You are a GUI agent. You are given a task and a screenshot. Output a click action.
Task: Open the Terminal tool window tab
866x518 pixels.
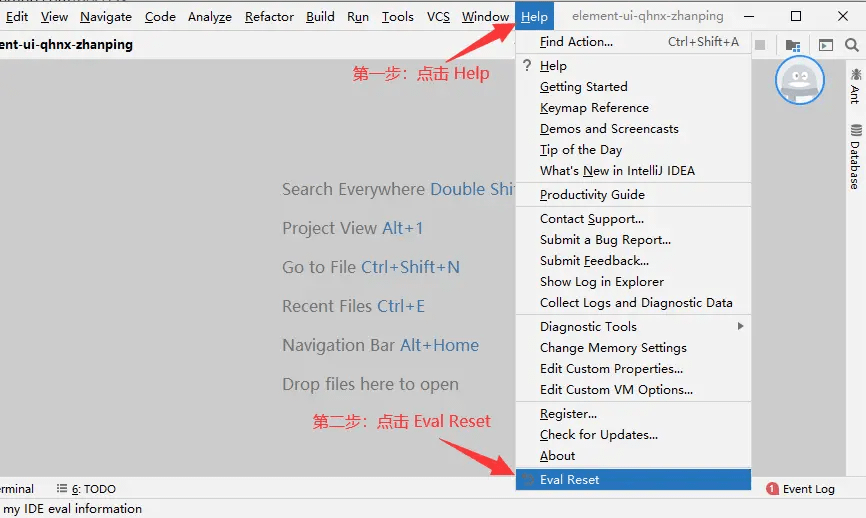coord(17,489)
